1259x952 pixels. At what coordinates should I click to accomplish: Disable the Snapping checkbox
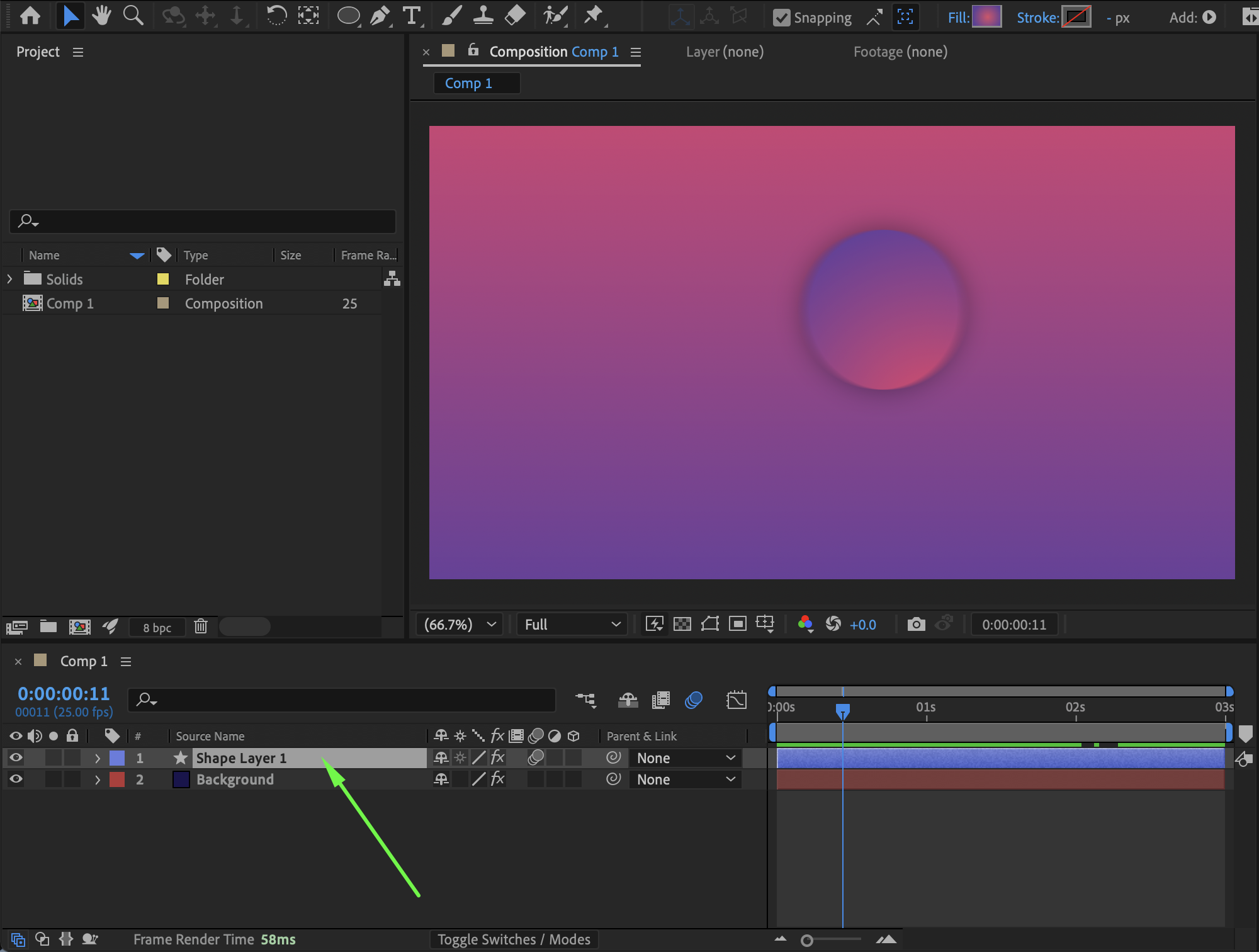[781, 18]
